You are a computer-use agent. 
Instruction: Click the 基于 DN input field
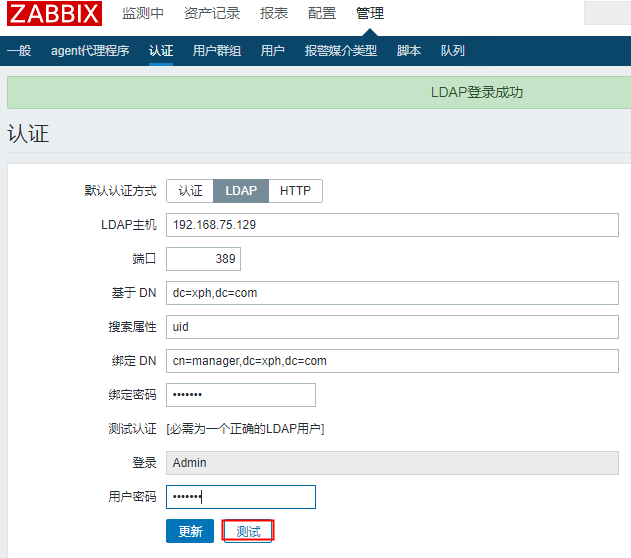392,293
